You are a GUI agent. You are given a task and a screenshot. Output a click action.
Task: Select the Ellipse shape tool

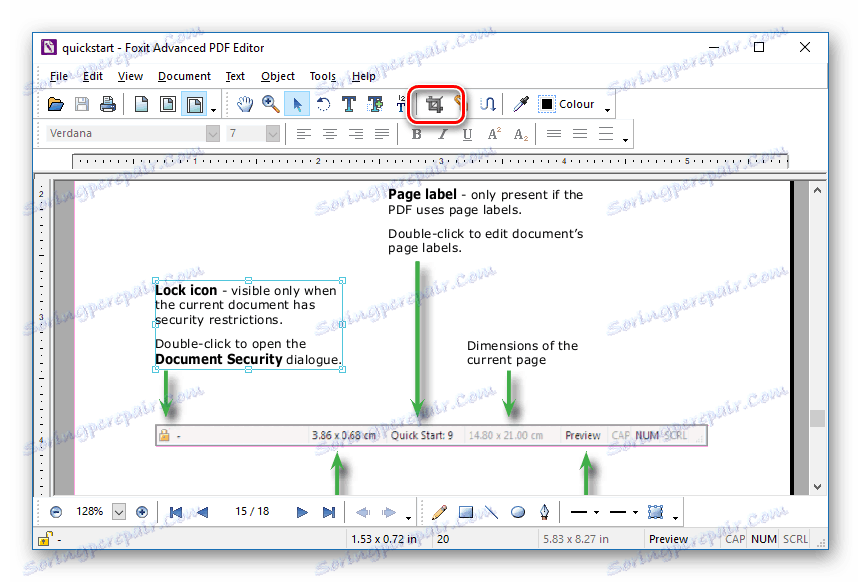tap(518, 512)
